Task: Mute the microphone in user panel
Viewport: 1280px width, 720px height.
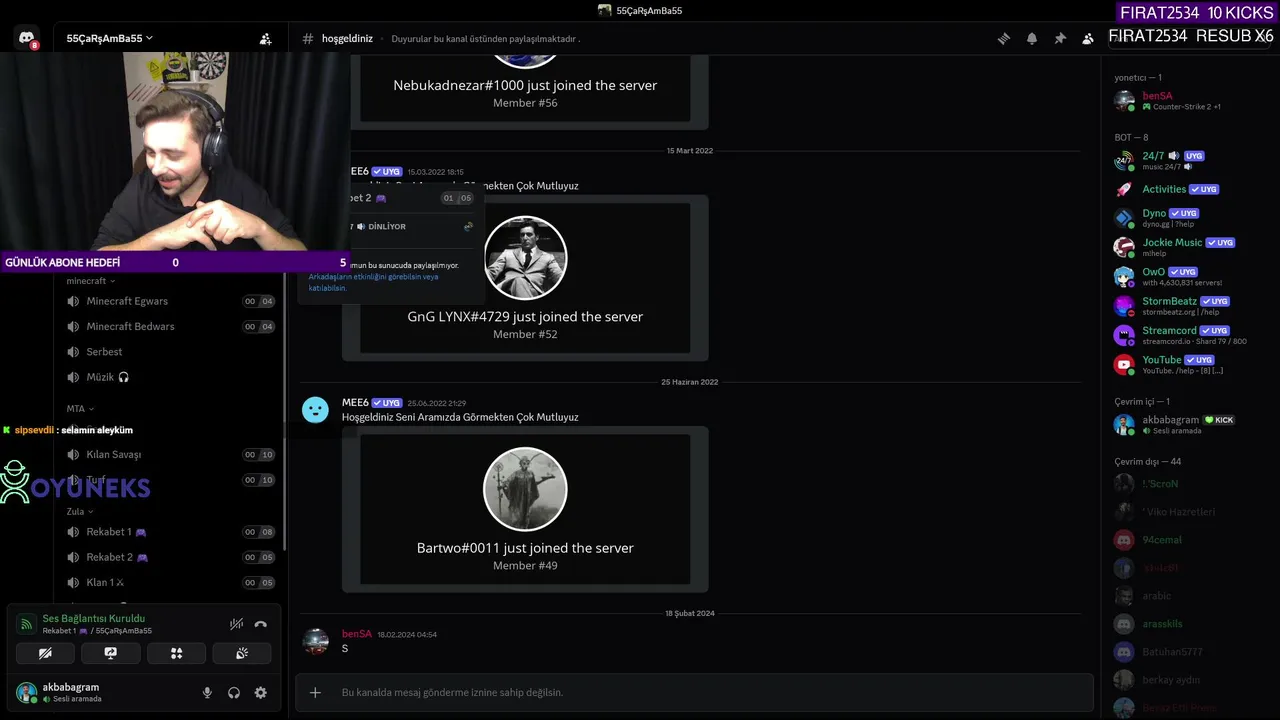Action: [x=207, y=693]
